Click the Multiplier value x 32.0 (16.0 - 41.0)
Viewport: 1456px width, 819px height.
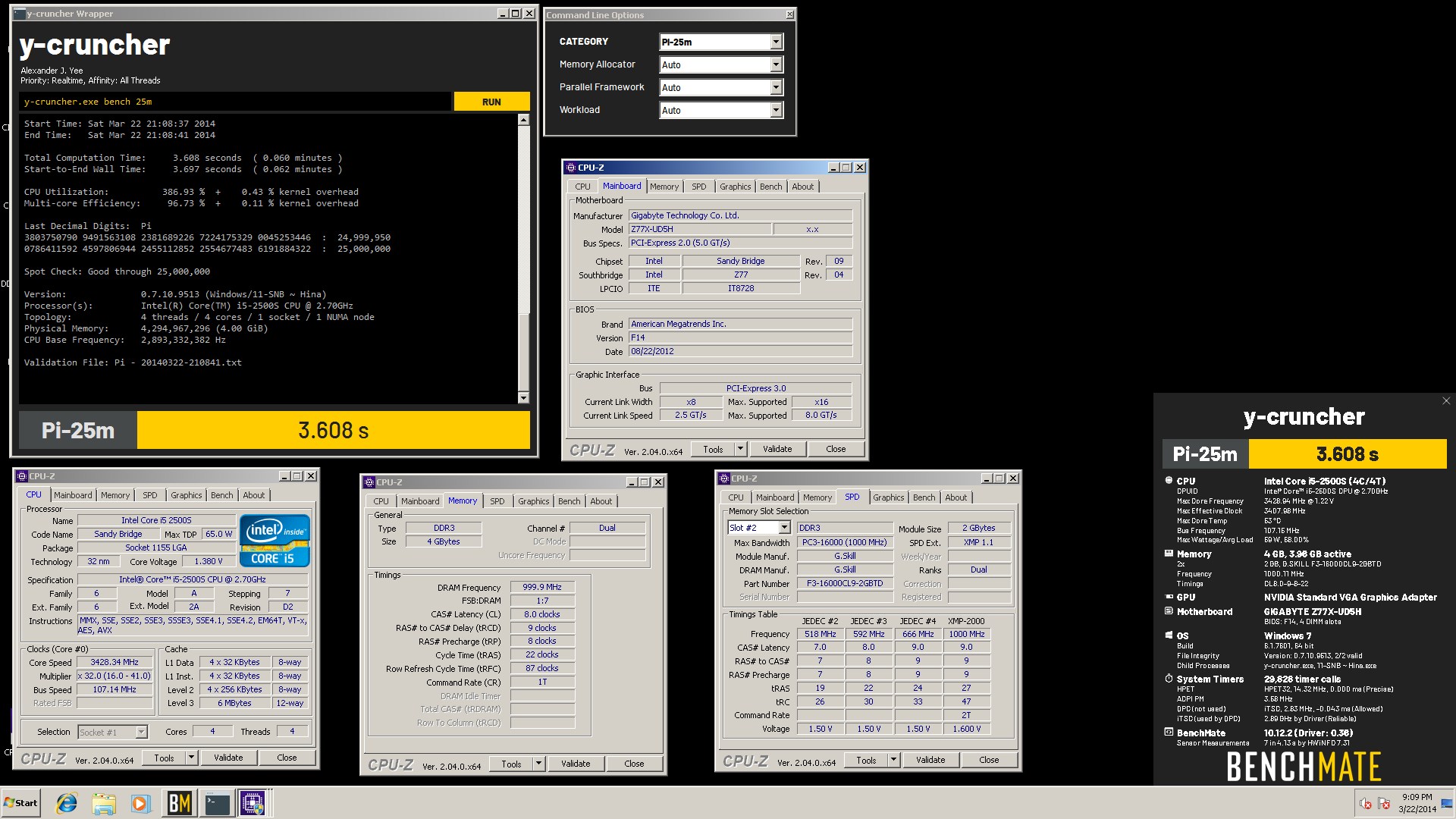(115, 676)
